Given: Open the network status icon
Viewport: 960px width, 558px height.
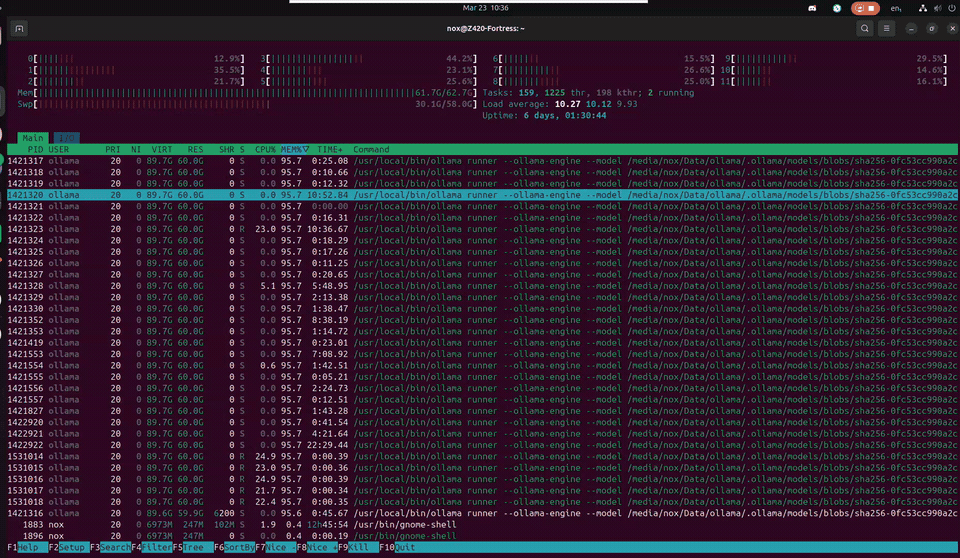Looking at the screenshot, I should (923, 8).
